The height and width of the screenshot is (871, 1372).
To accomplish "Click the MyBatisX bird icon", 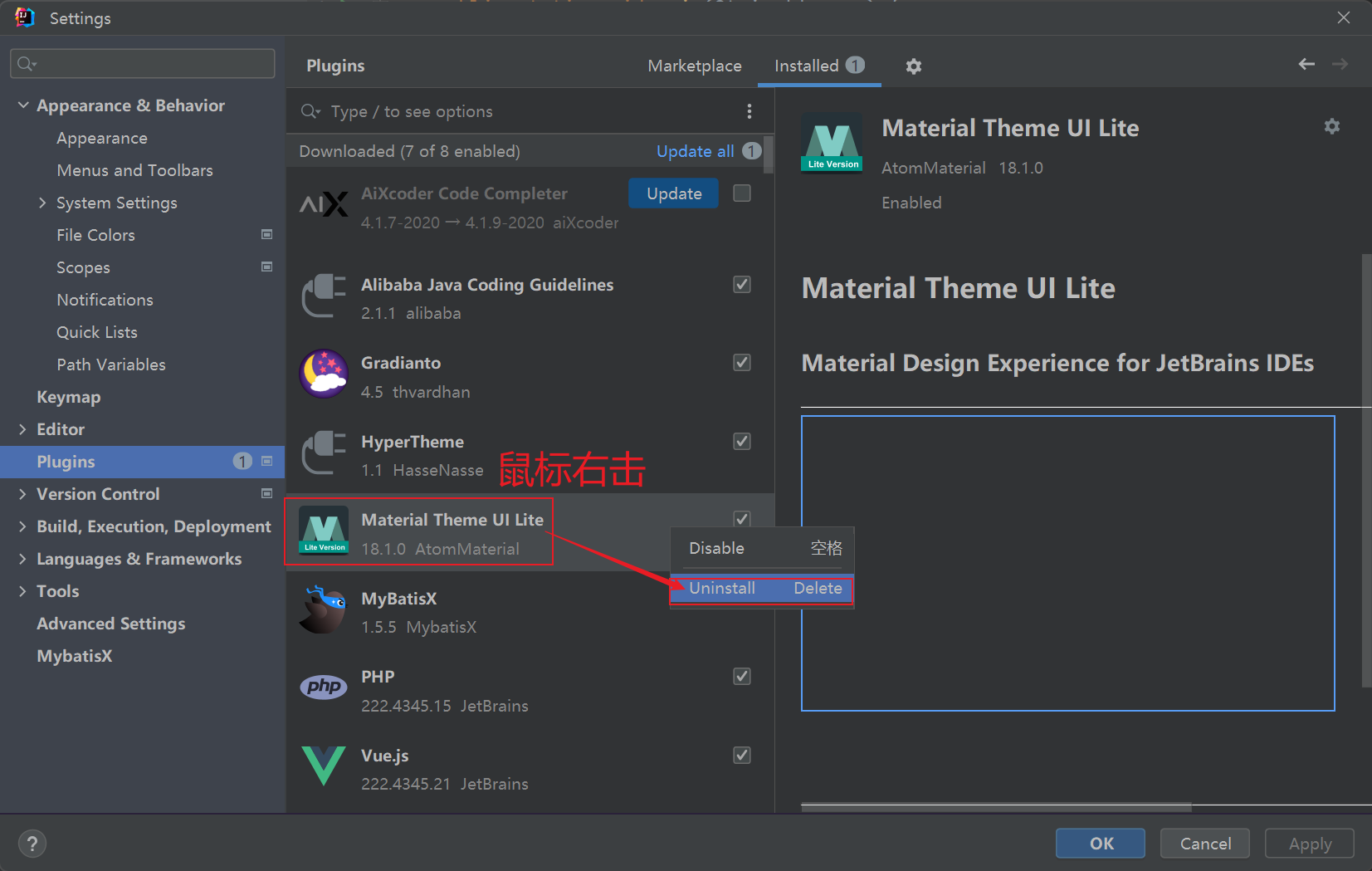I will 323,609.
